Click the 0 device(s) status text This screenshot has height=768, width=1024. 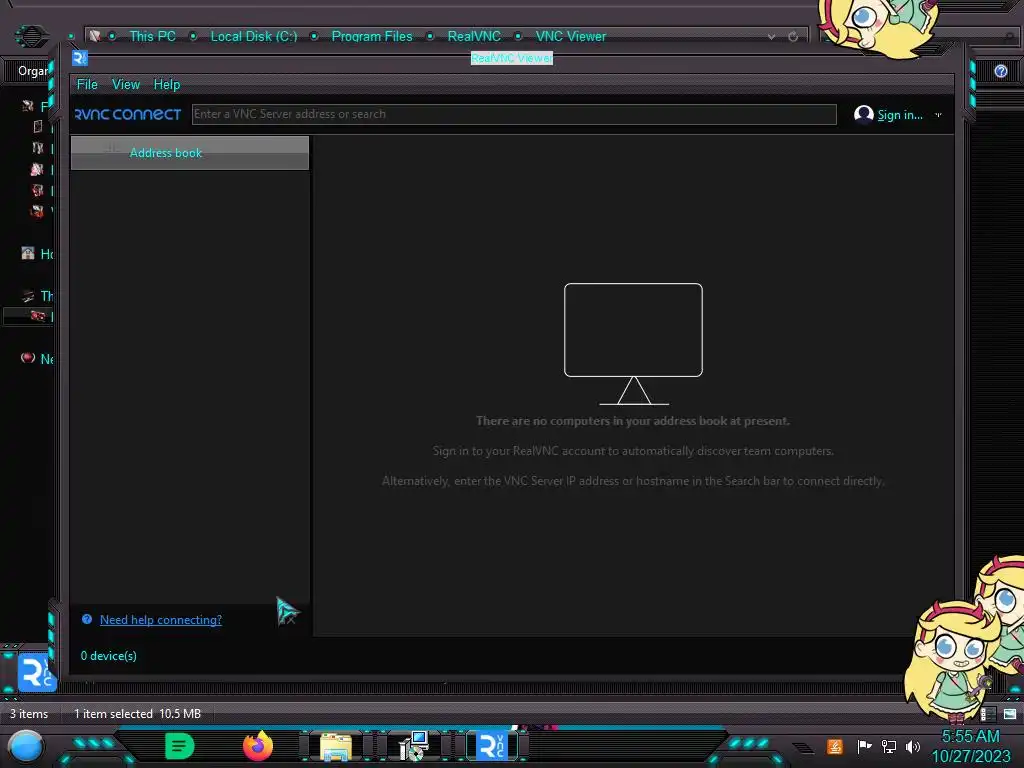[108, 656]
